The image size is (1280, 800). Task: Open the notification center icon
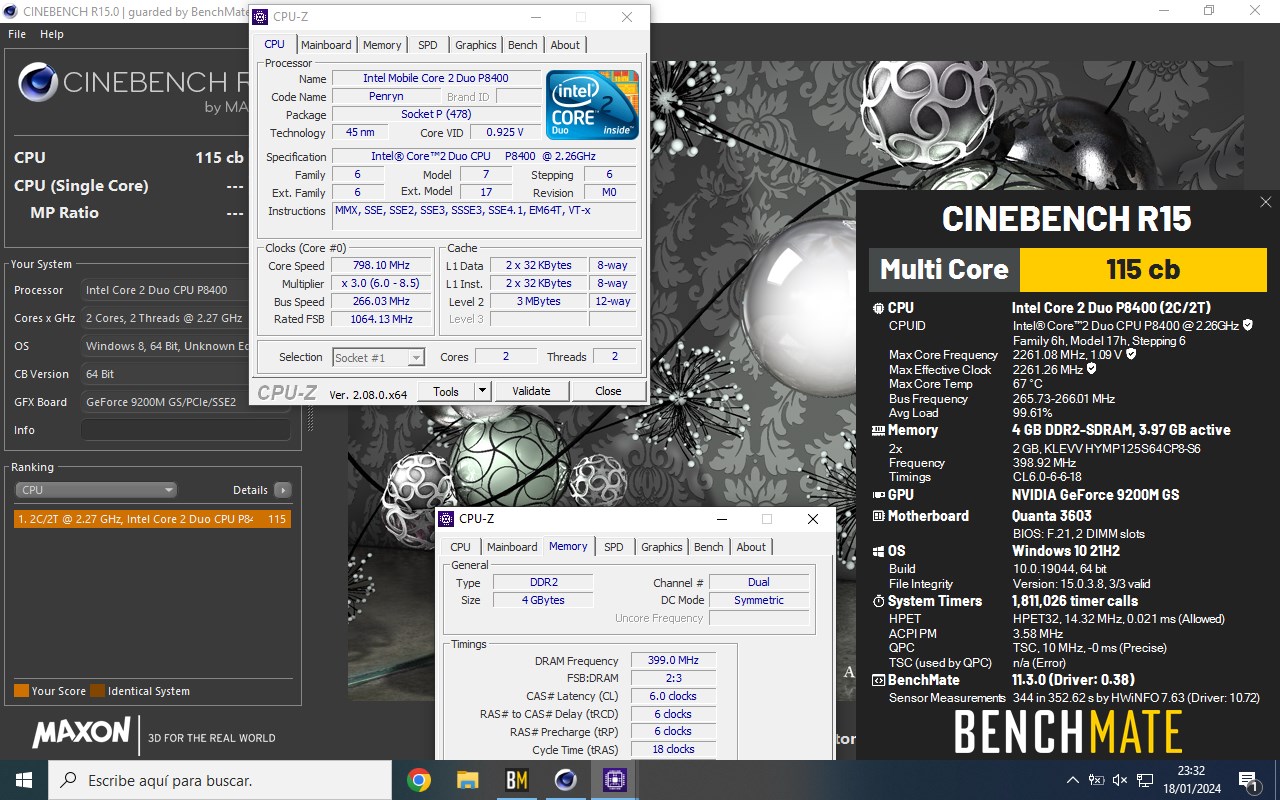pyautogui.click(x=1247, y=780)
